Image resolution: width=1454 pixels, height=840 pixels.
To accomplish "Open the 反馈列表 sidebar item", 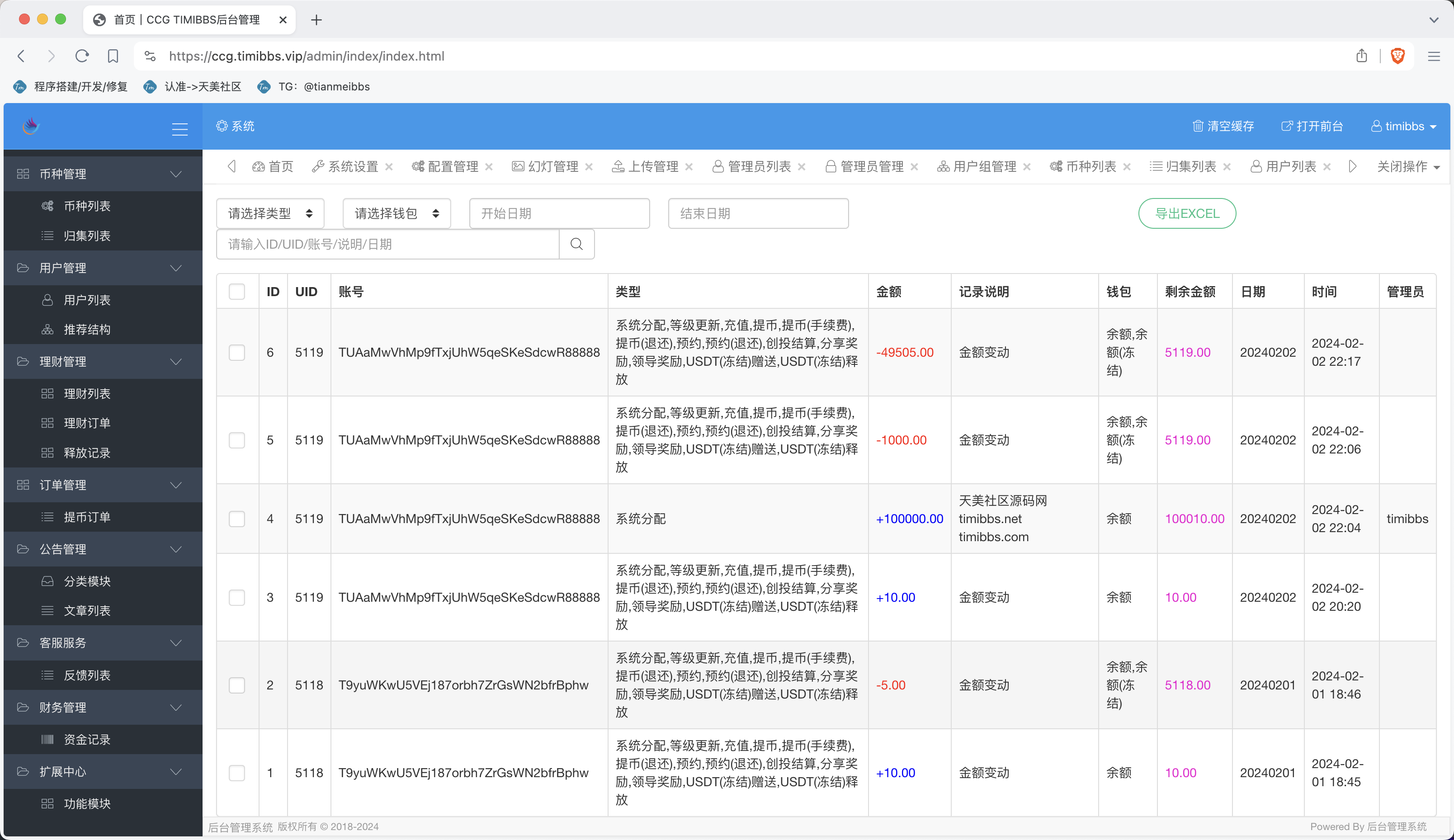I will (103, 675).
